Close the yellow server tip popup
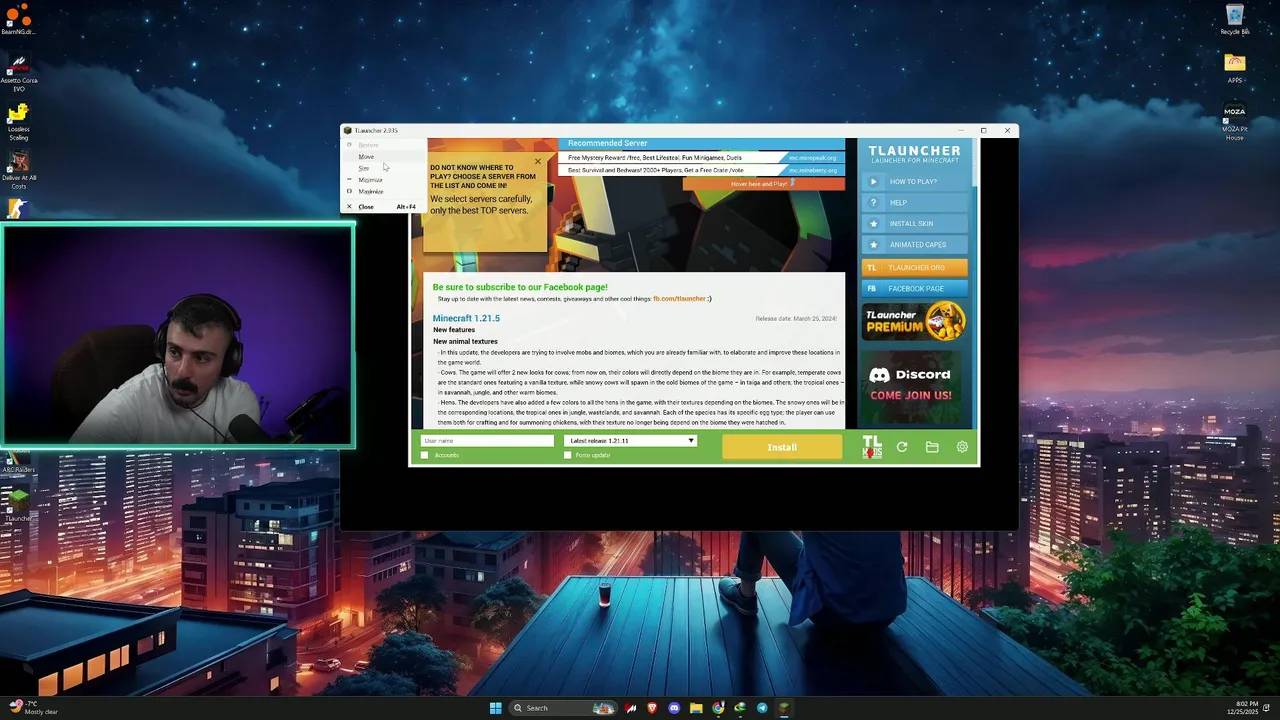1280x720 pixels. tap(538, 161)
